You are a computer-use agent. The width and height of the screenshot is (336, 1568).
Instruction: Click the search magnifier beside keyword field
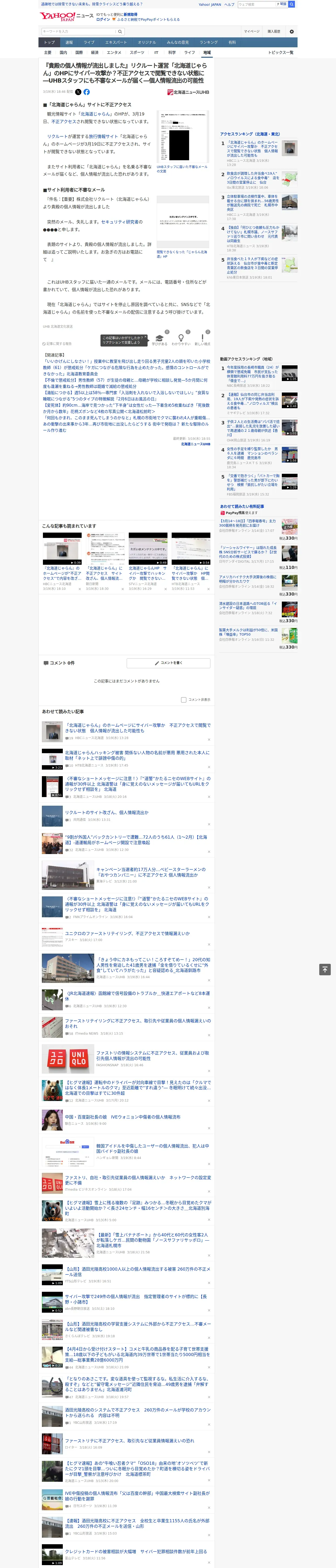click(x=120, y=32)
